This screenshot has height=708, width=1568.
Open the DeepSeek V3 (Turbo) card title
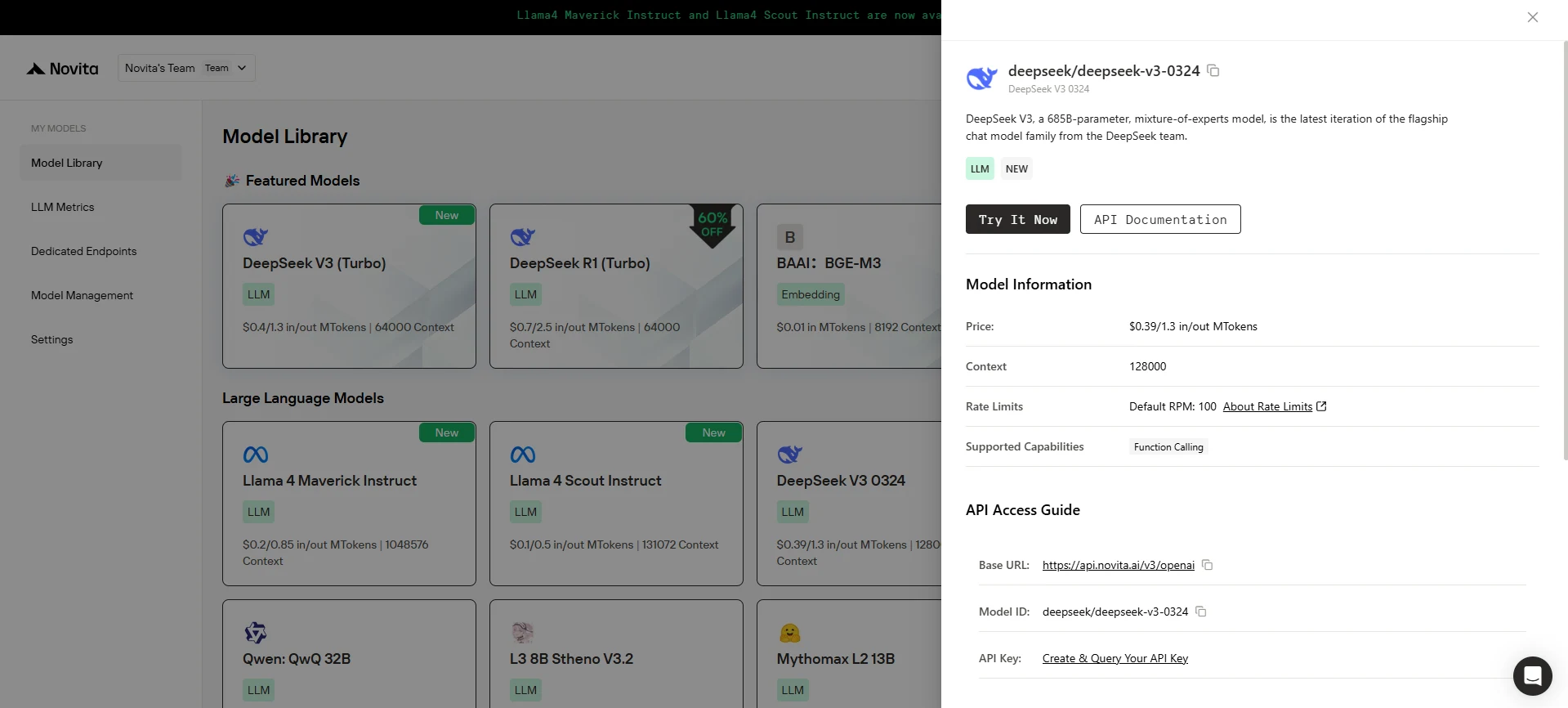tap(315, 263)
